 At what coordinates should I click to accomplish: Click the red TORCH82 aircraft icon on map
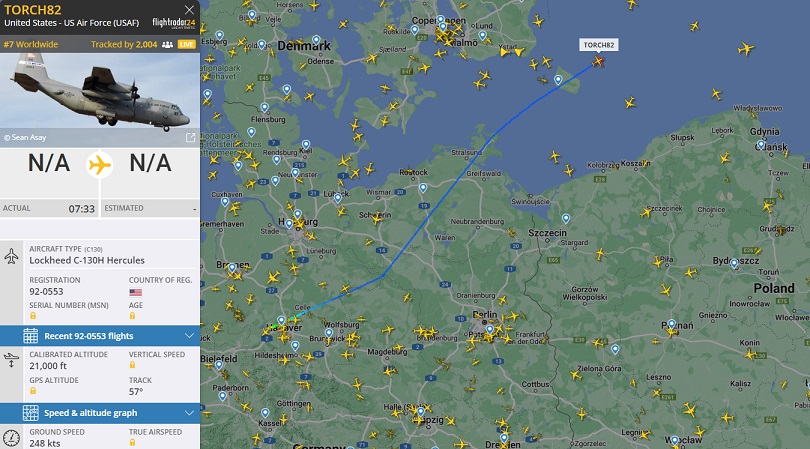point(598,61)
